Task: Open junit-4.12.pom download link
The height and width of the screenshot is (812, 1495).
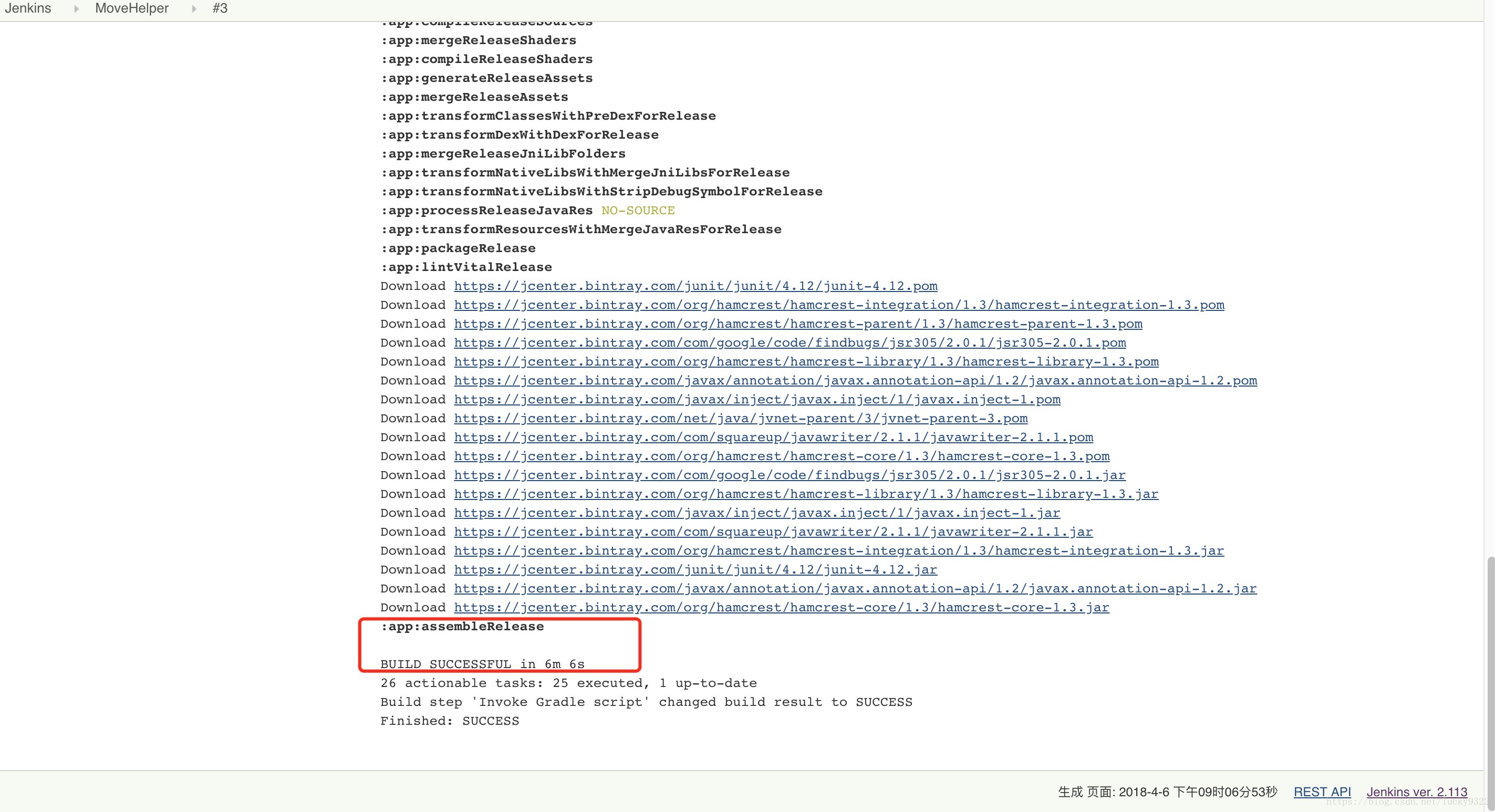Action: 695,286
